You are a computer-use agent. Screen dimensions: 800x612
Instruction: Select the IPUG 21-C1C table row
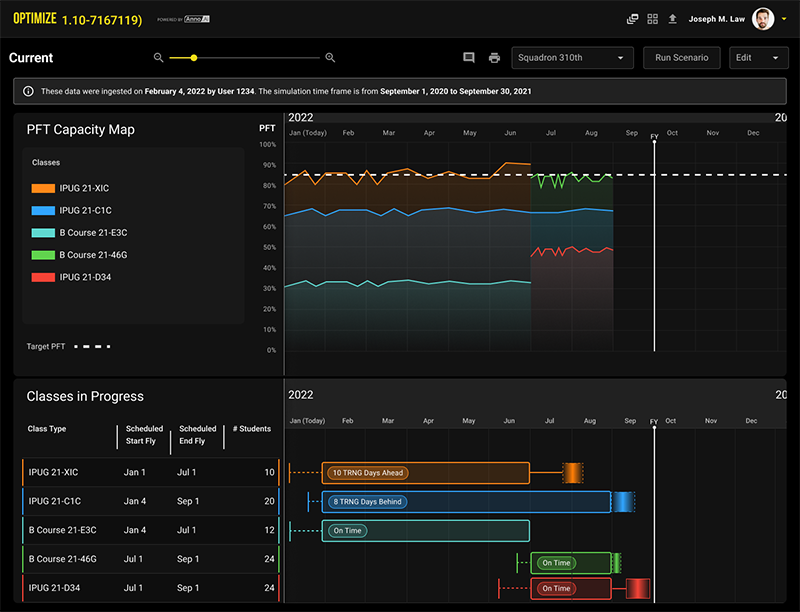150,501
